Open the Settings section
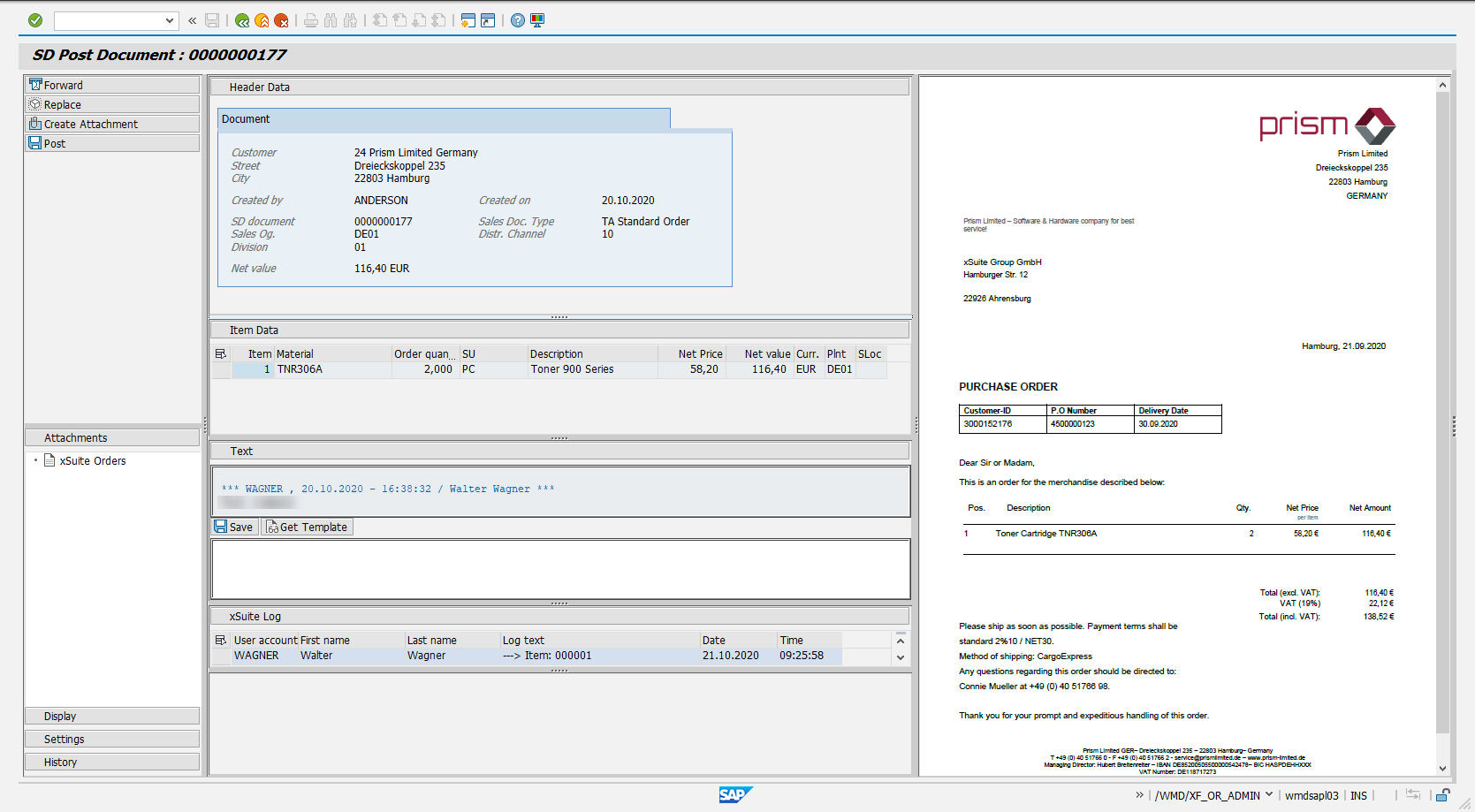Viewport: 1475px width, 812px height. [x=112, y=739]
